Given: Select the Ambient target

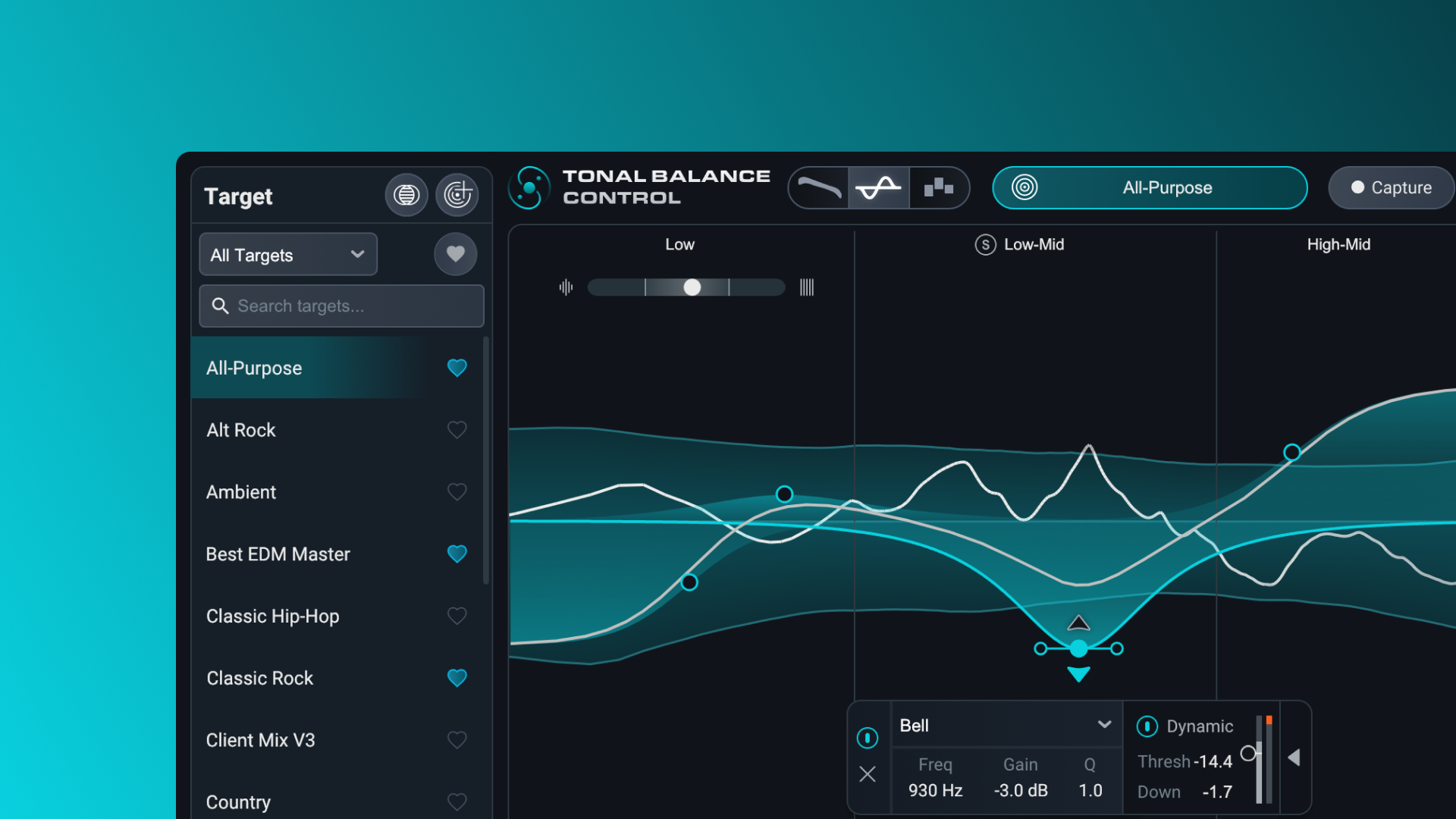Looking at the screenshot, I should pyautogui.click(x=337, y=492).
